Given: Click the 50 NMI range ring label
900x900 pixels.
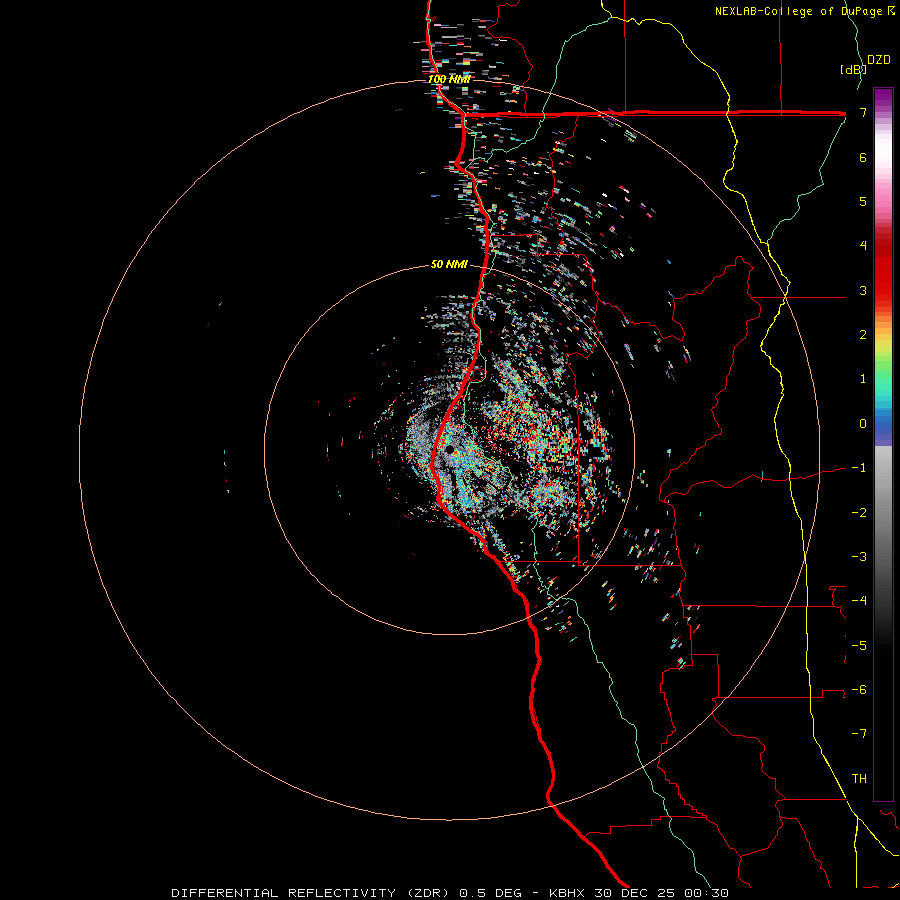Looking at the screenshot, I should 449,264.
